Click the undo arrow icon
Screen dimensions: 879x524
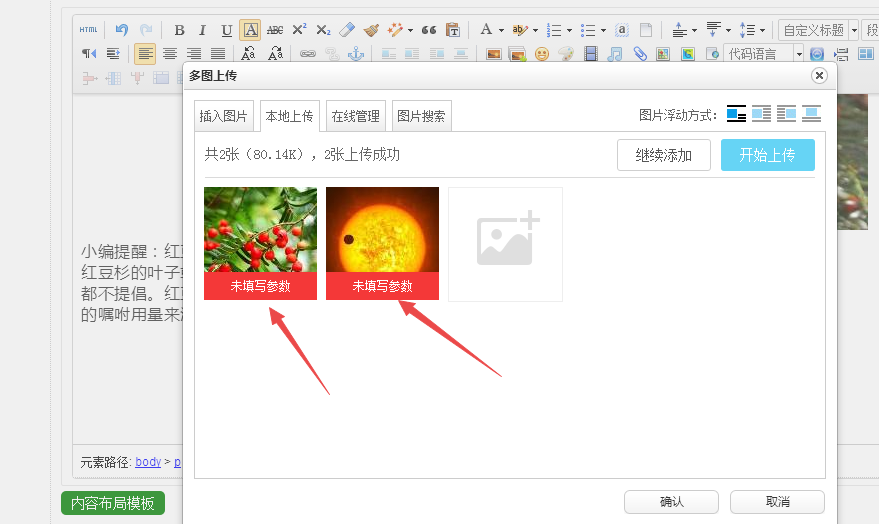coord(122,30)
